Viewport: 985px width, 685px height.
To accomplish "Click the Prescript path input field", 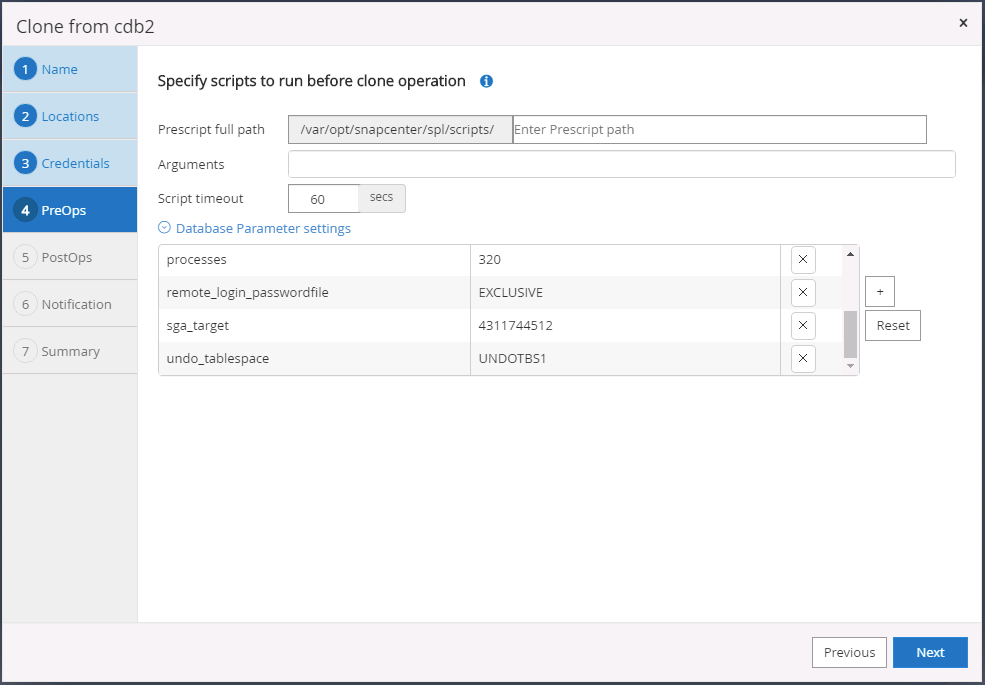I will point(718,129).
